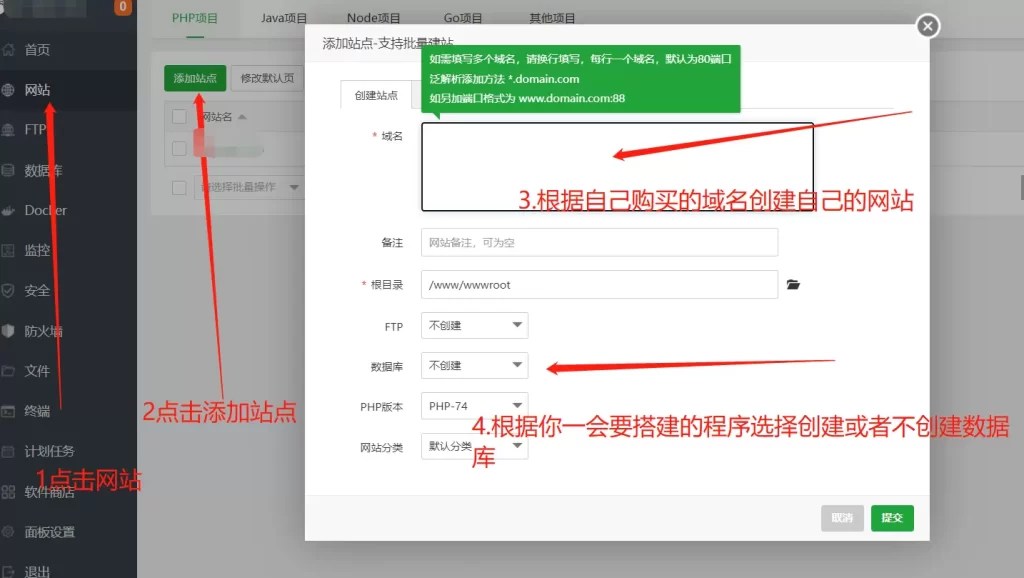This screenshot has width=1024, height=578.
Task: Open 终端 in the sidebar
Action: (x=37, y=411)
